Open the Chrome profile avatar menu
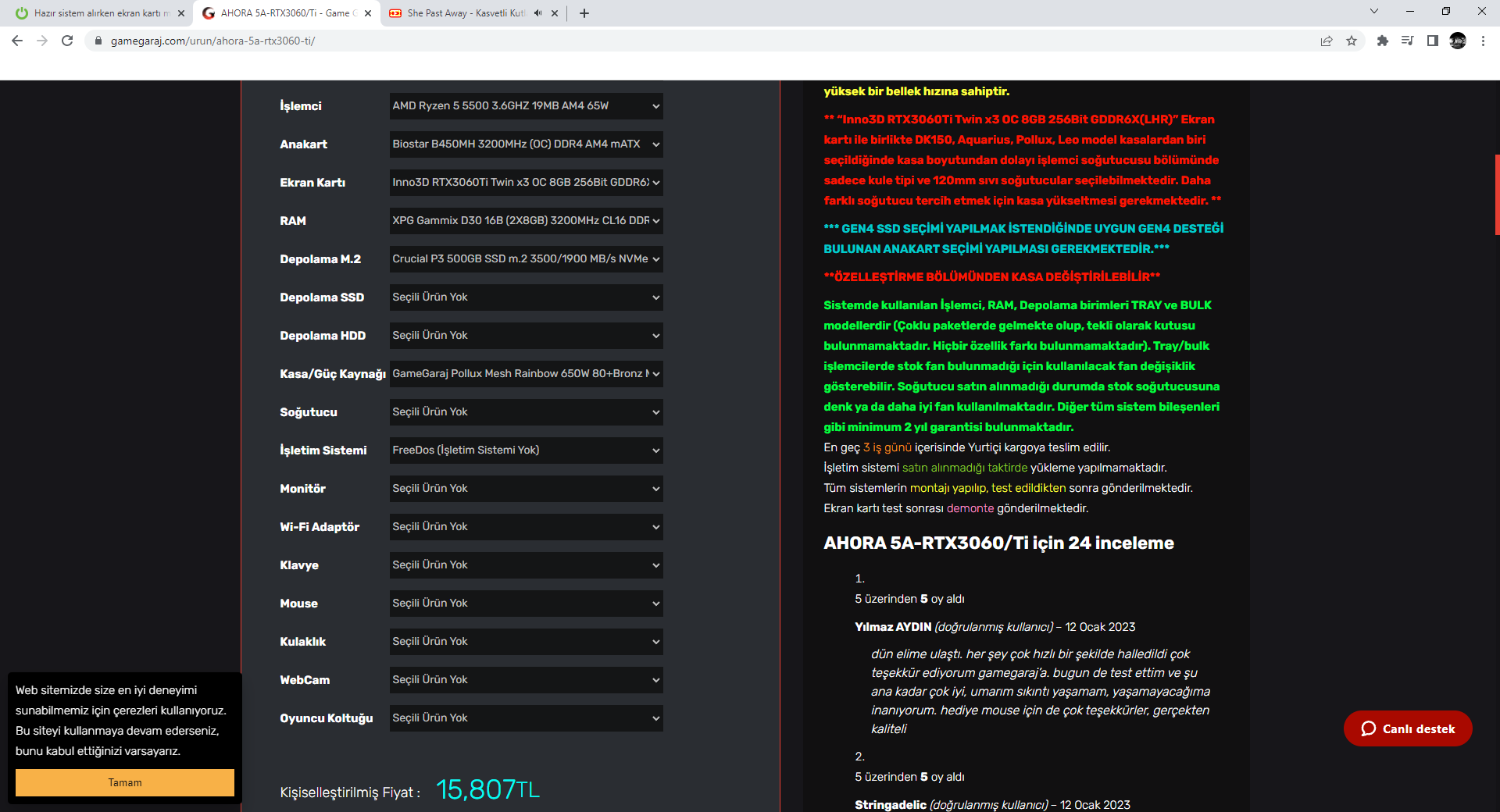The width and height of the screenshot is (1500, 812). point(1458,41)
